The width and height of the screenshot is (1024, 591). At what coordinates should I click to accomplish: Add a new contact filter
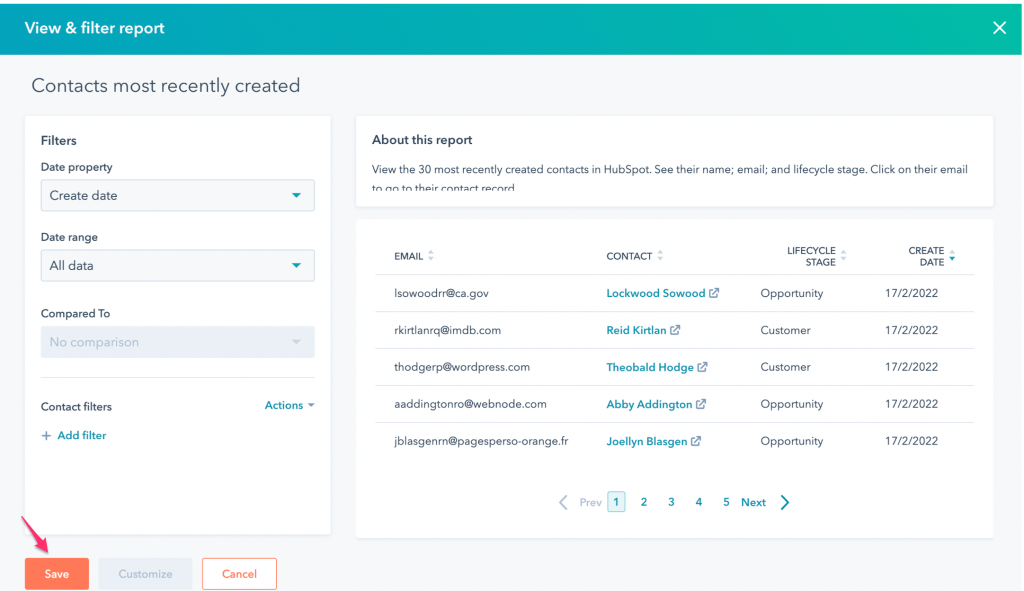tap(74, 436)
